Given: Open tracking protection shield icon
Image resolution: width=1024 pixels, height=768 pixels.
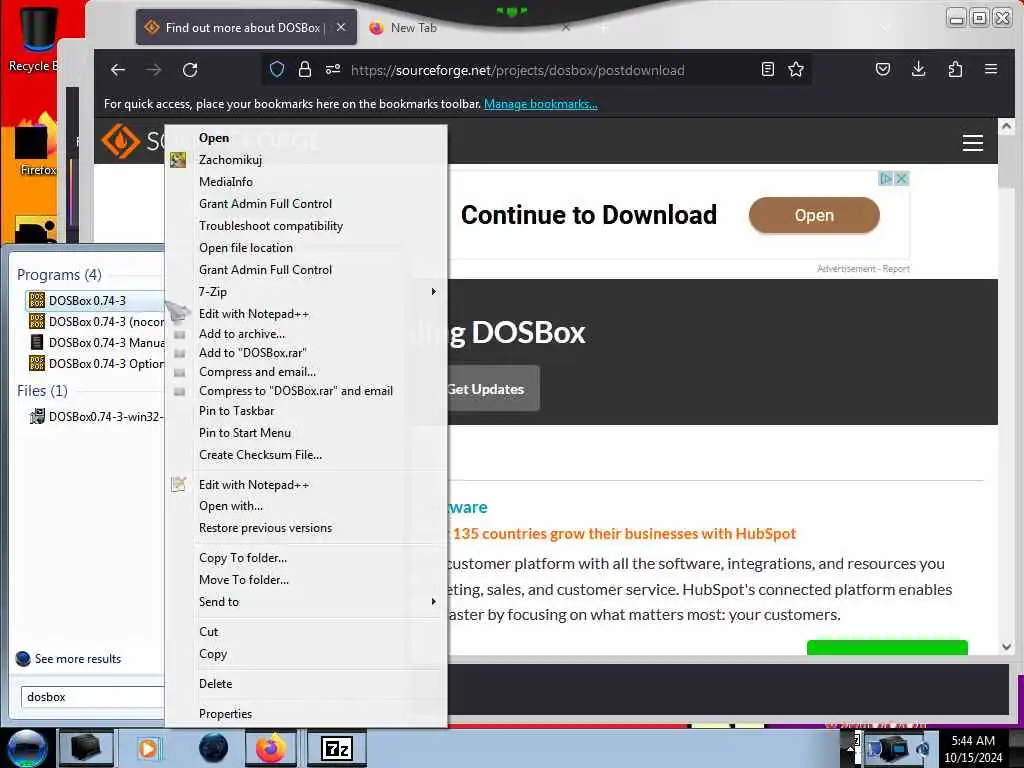Looking at the screenshot, I should point(276,69).
